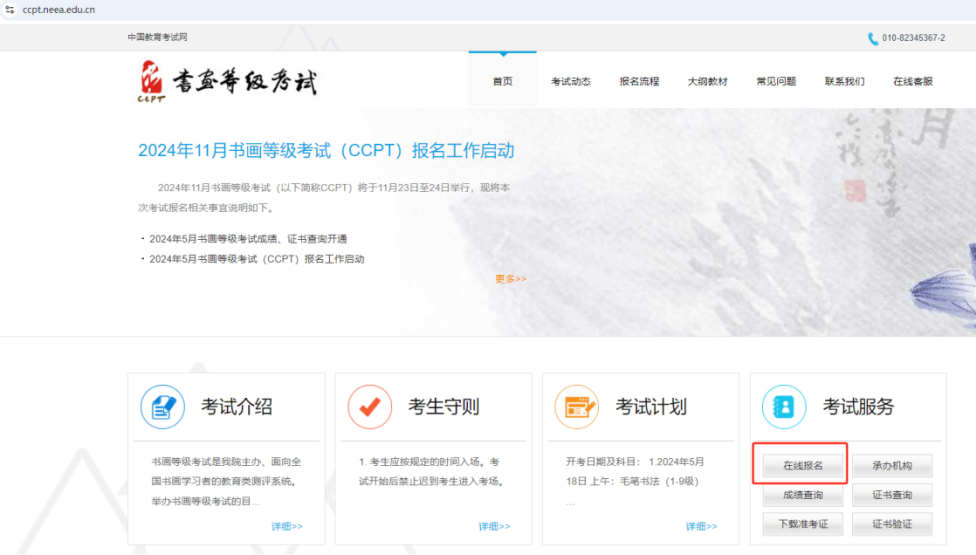Click the 中国教育考试网 link at top

click(x=157, y=37)
